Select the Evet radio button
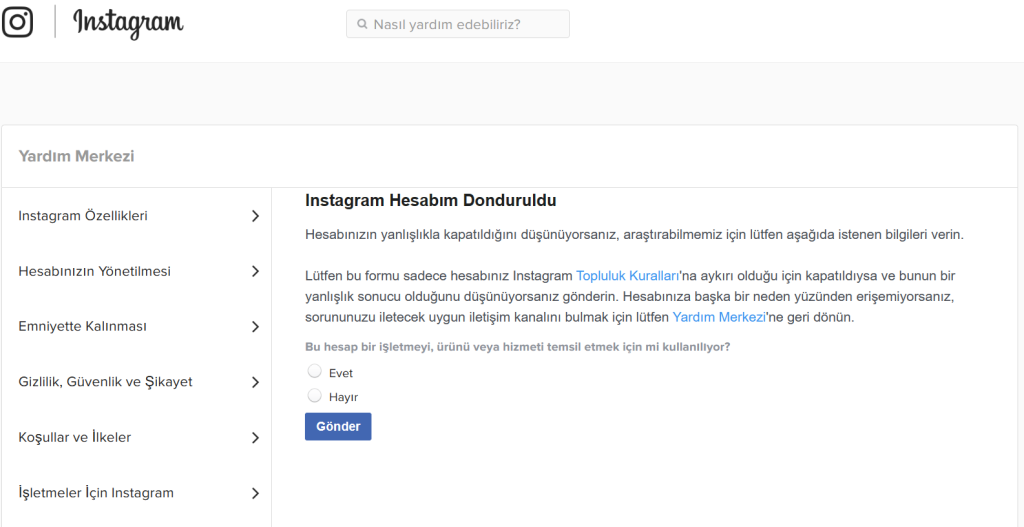 point(315,372)
